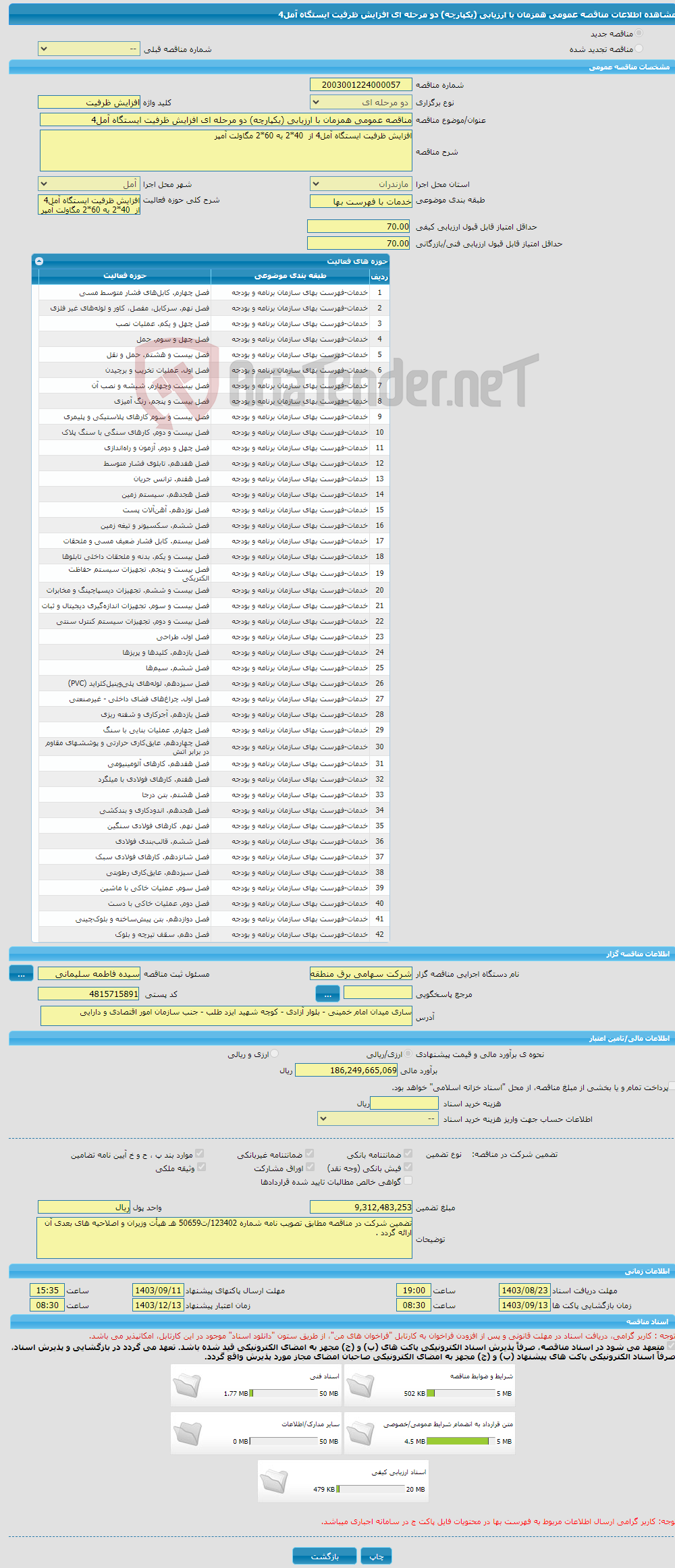Toggle the ضمانتنامه بانکی checkbox
Image resolution: width=675 pixels, height=1568 pixels.
click(x=408, y=1154)
